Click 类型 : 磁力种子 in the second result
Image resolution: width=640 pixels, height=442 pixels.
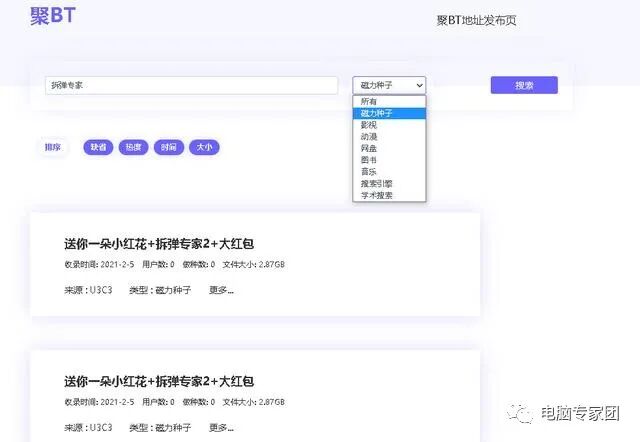click(160, 428)
